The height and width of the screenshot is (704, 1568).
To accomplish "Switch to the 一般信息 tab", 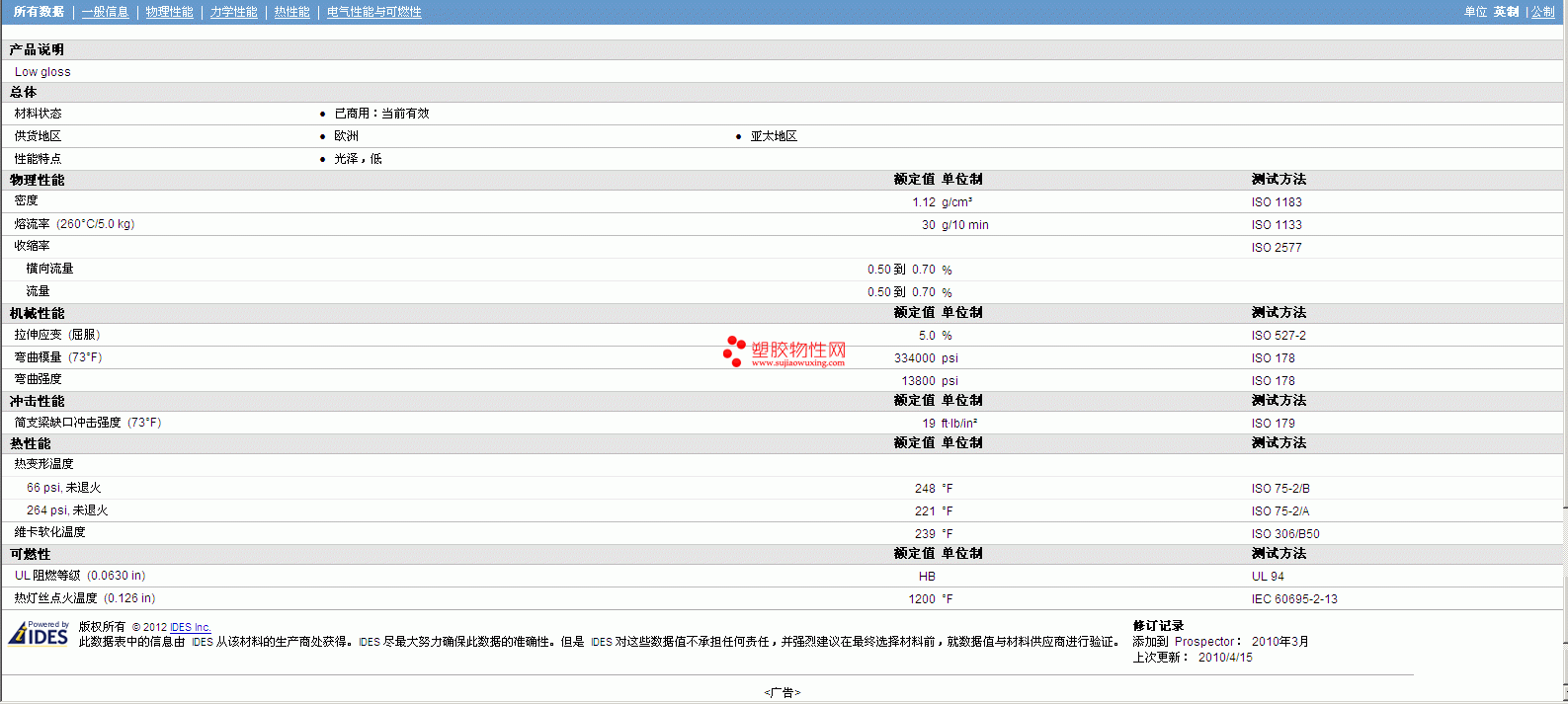I will (106, 12).
